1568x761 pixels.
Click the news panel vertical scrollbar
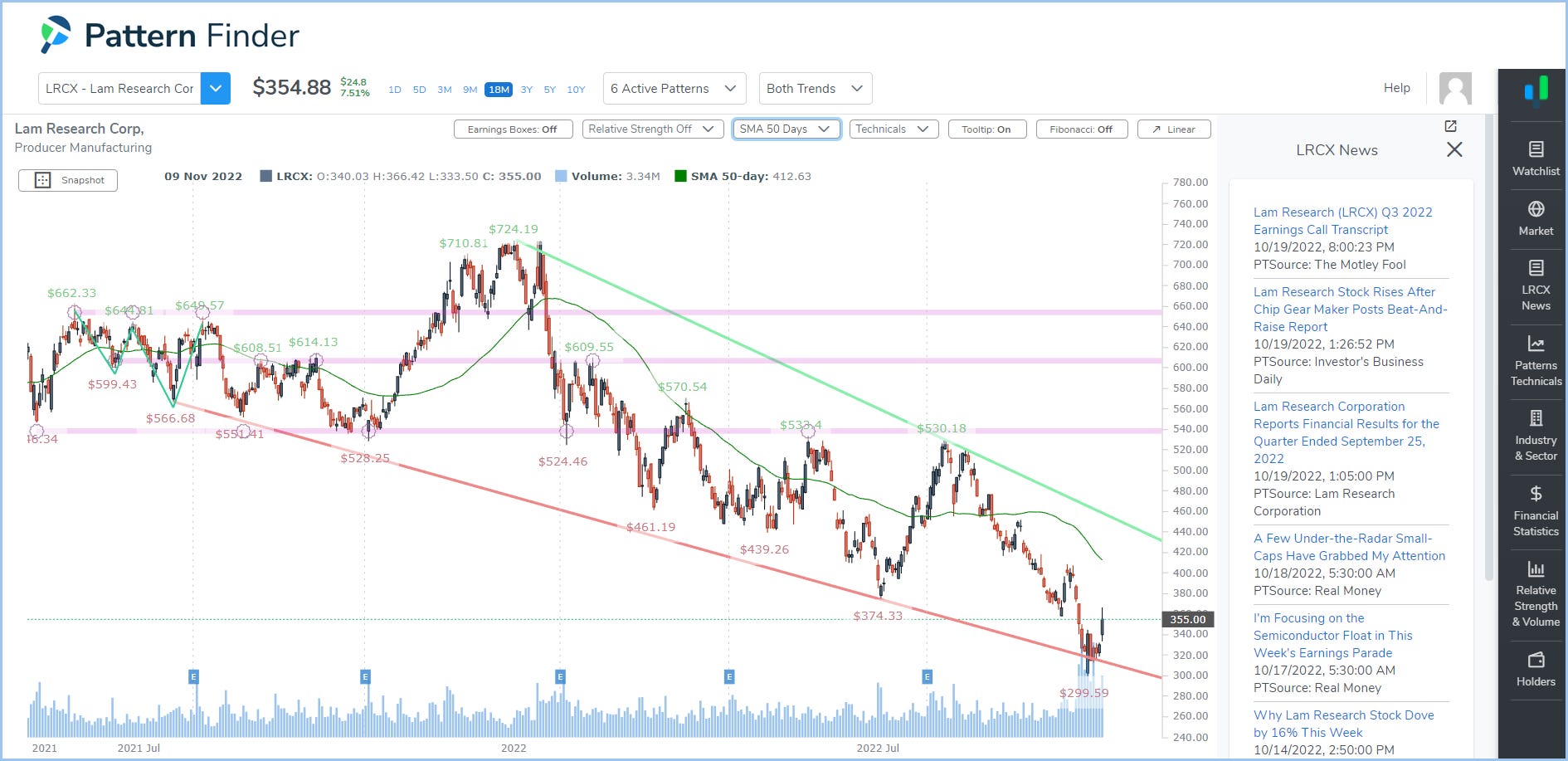pyautogui.click(x=1489, y=349)
